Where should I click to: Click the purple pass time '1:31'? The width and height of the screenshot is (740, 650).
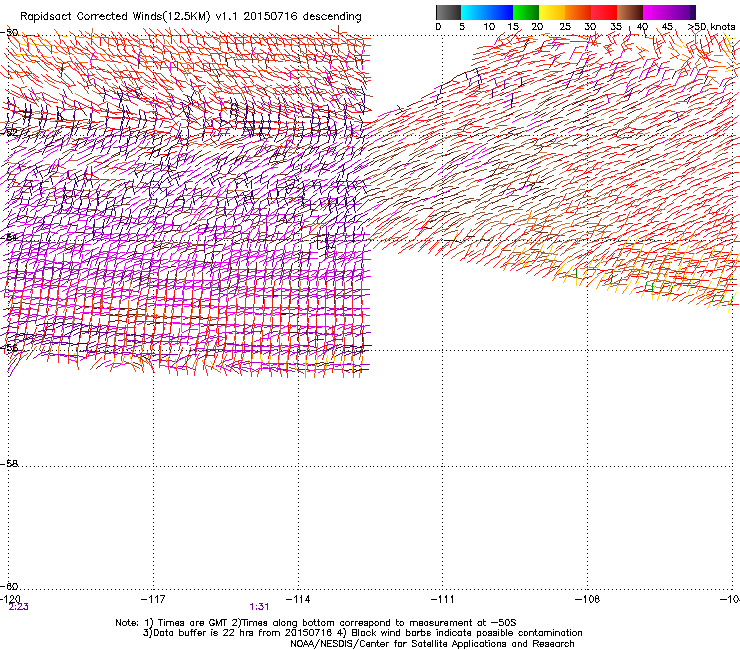click(259, 607)
